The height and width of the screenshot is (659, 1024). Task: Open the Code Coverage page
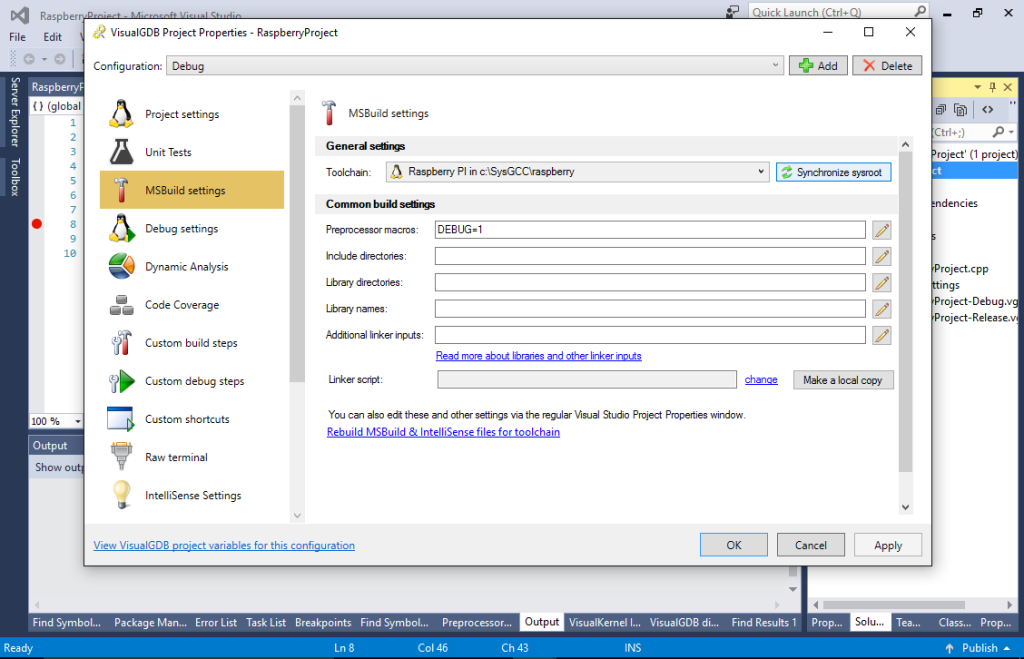click(181, 305)
